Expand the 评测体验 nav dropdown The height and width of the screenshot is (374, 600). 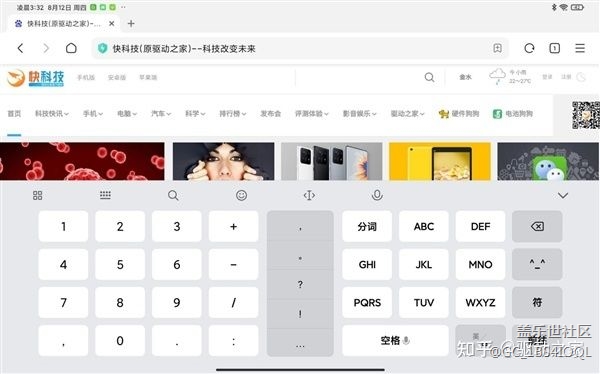point(311,114)
